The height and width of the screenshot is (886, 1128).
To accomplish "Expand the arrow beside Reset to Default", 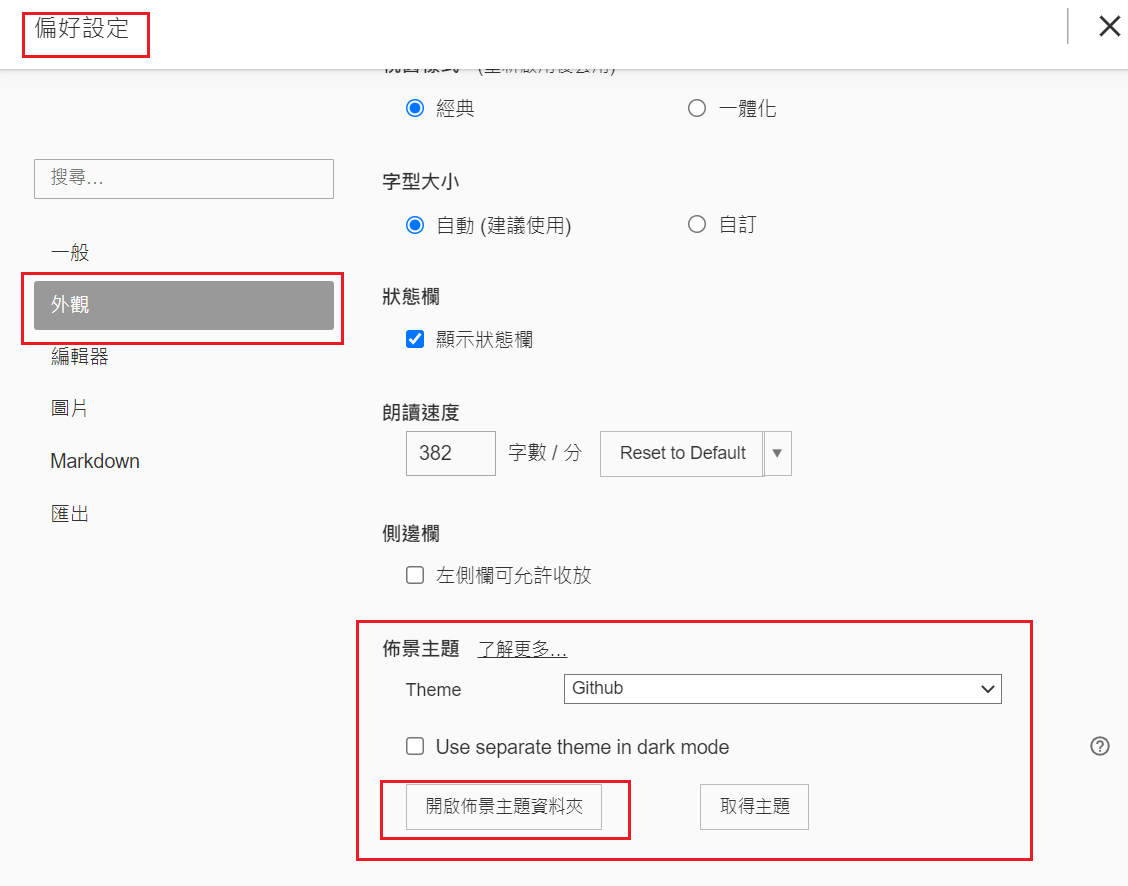I will (777, 453).
